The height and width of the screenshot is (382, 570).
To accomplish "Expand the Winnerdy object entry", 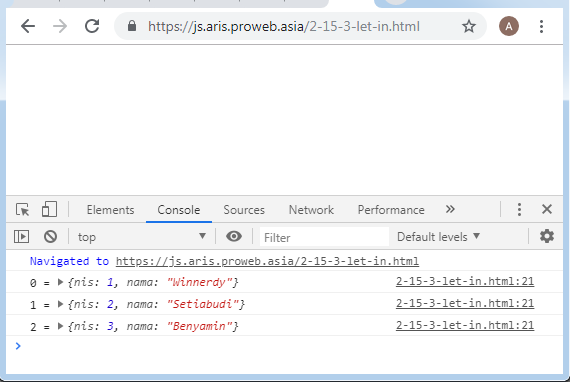I will click(61, 282).
